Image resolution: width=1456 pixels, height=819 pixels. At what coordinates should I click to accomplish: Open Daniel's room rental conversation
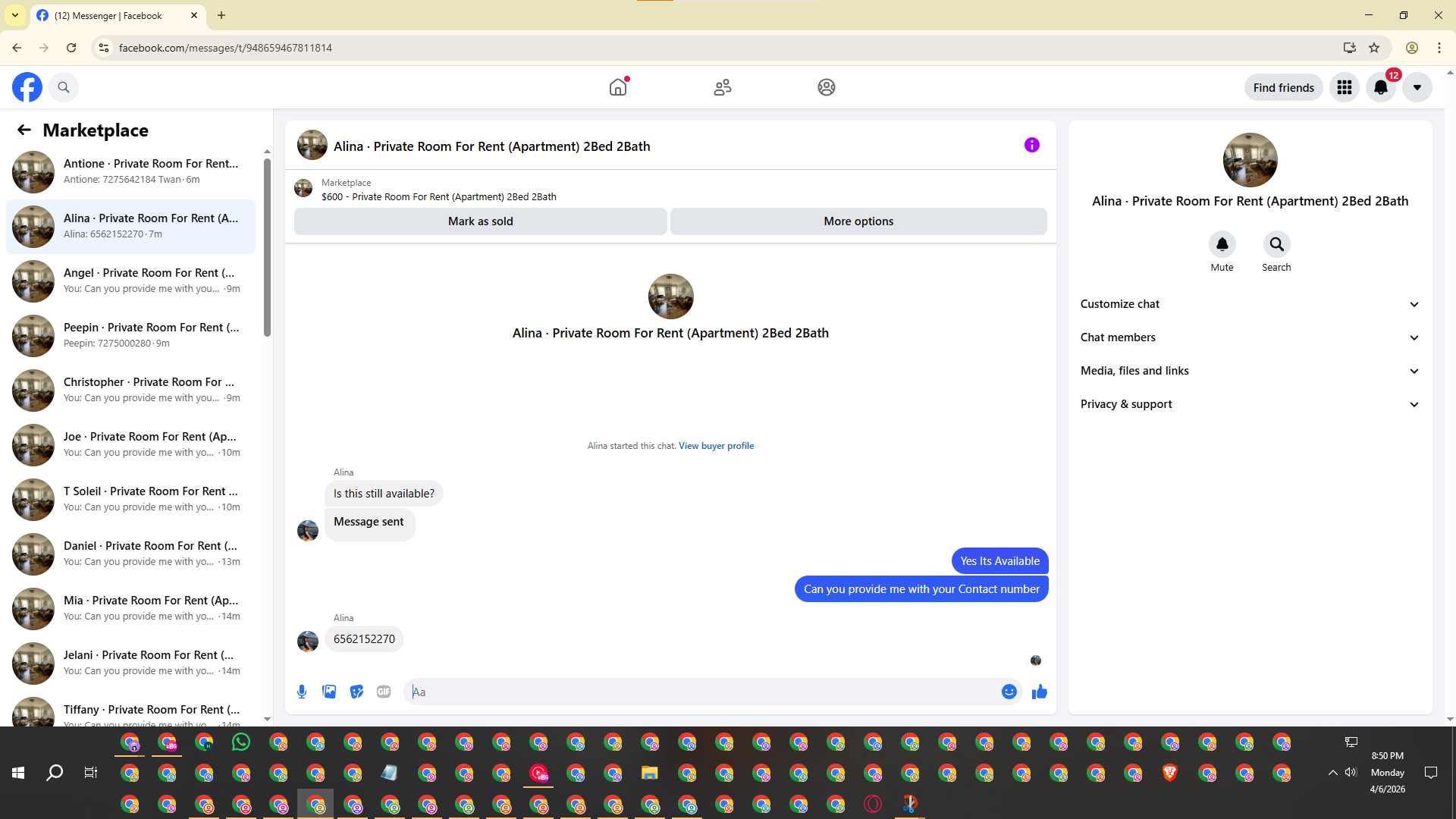coord(131,554)
